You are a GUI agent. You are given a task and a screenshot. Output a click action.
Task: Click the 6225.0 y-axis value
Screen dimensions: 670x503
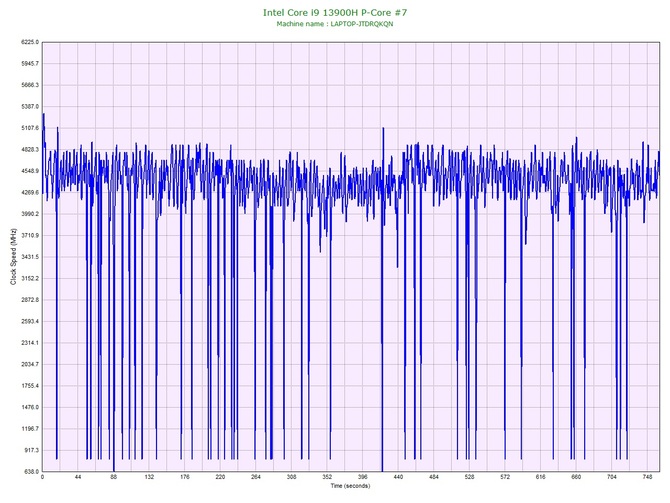click(x=30, y=42)
